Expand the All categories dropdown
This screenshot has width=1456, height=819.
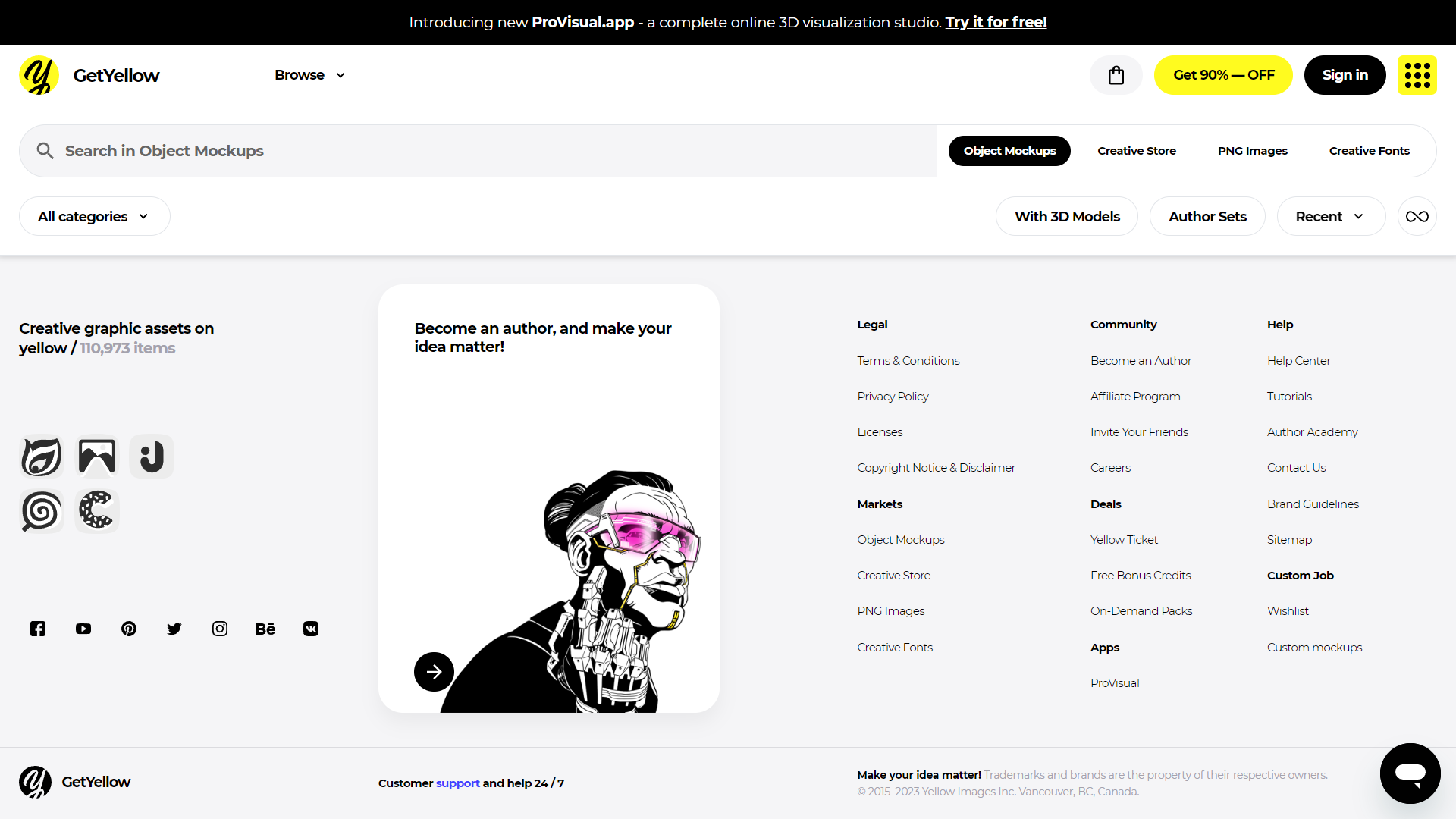94,216
